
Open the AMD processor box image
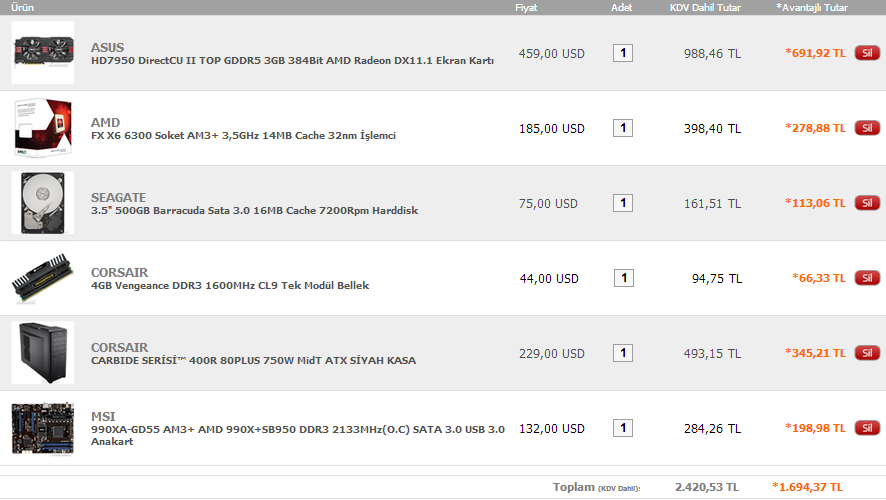coord(43,128)
